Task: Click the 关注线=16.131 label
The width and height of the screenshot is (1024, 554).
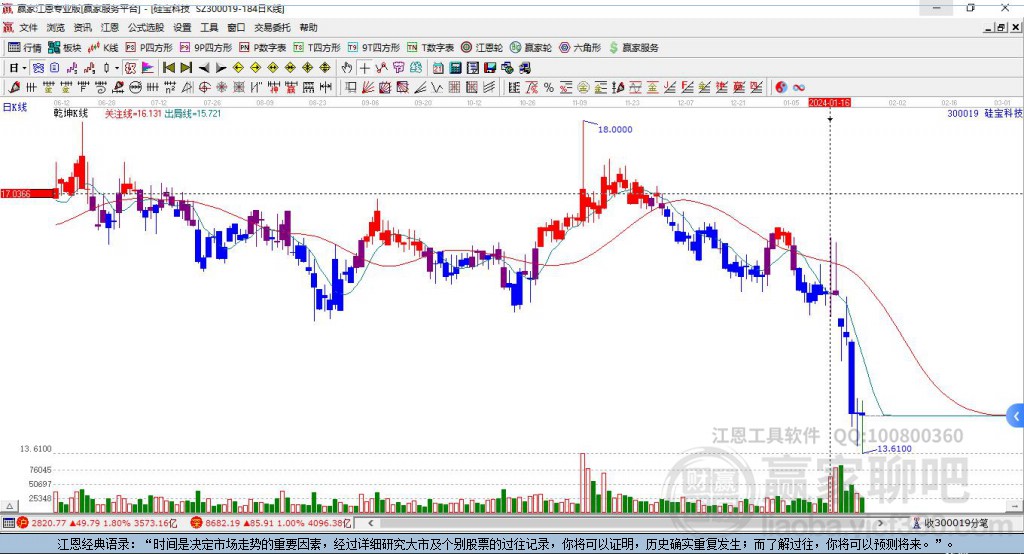Action: coord(133,113)
